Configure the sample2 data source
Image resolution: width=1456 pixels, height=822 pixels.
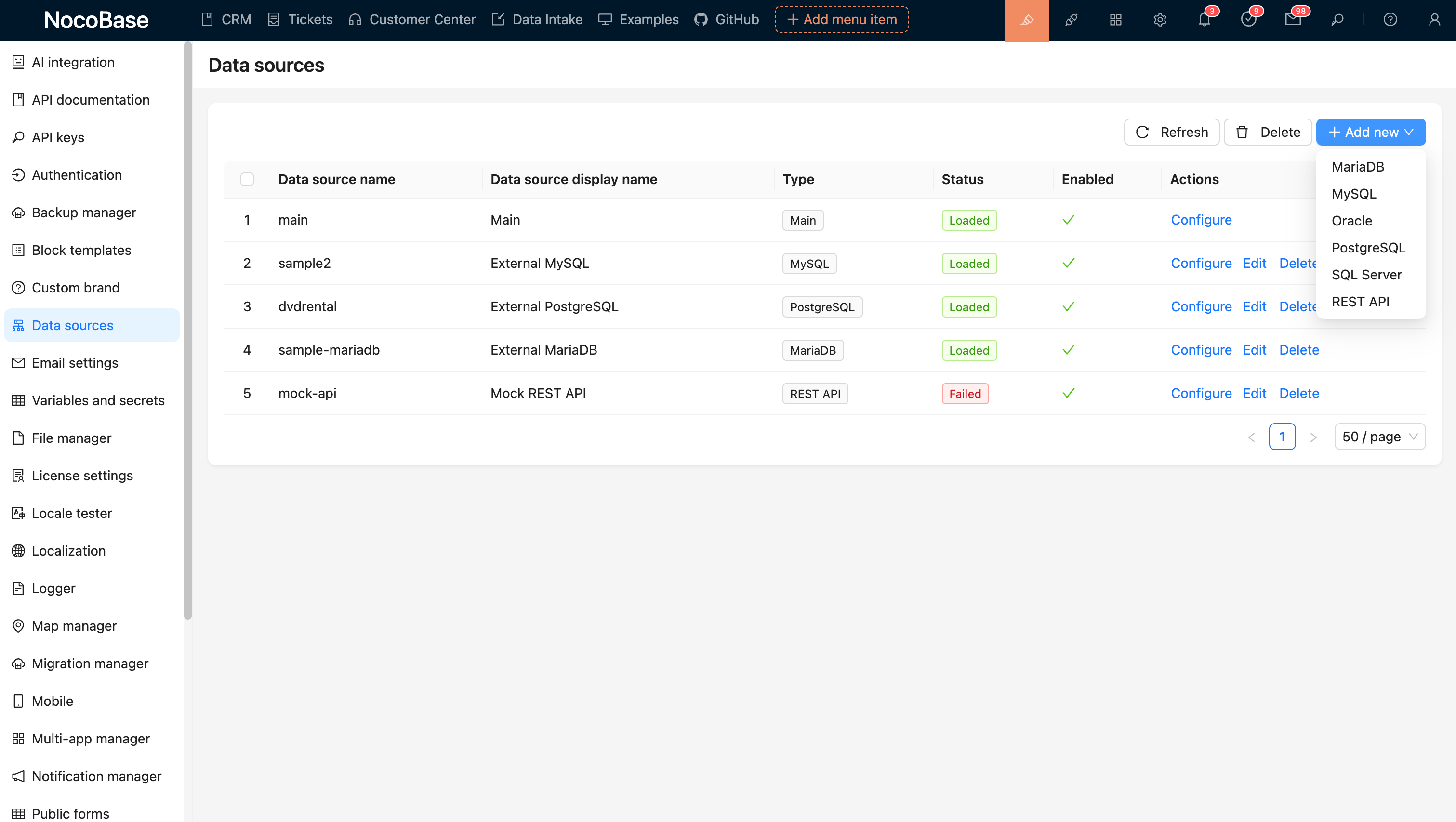tap(1201, 264)
